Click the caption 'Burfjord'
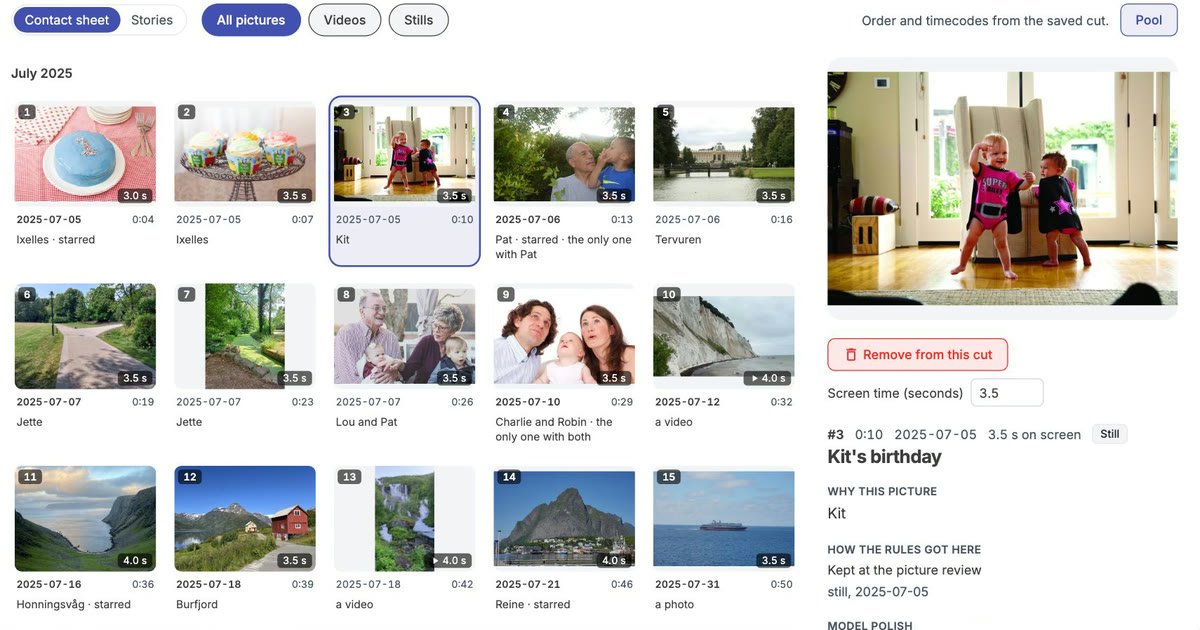 198,604
